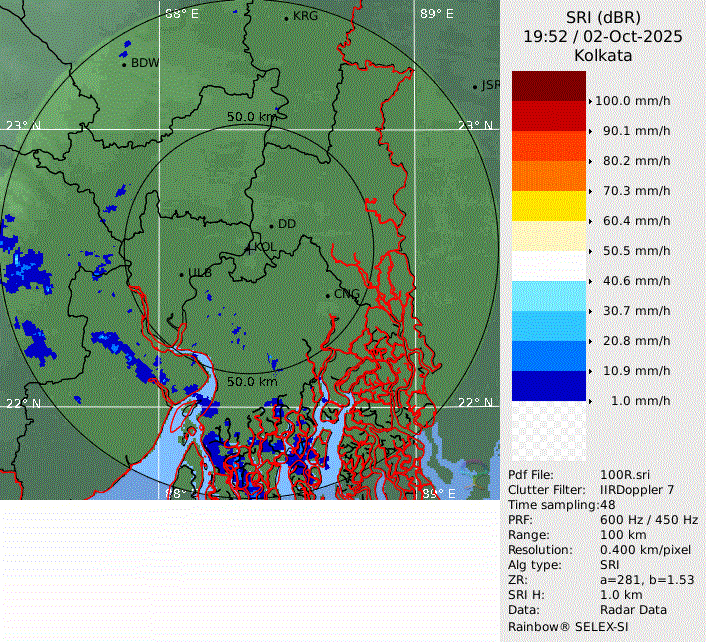Click the SRI (dBR) title text

point(603,18)
